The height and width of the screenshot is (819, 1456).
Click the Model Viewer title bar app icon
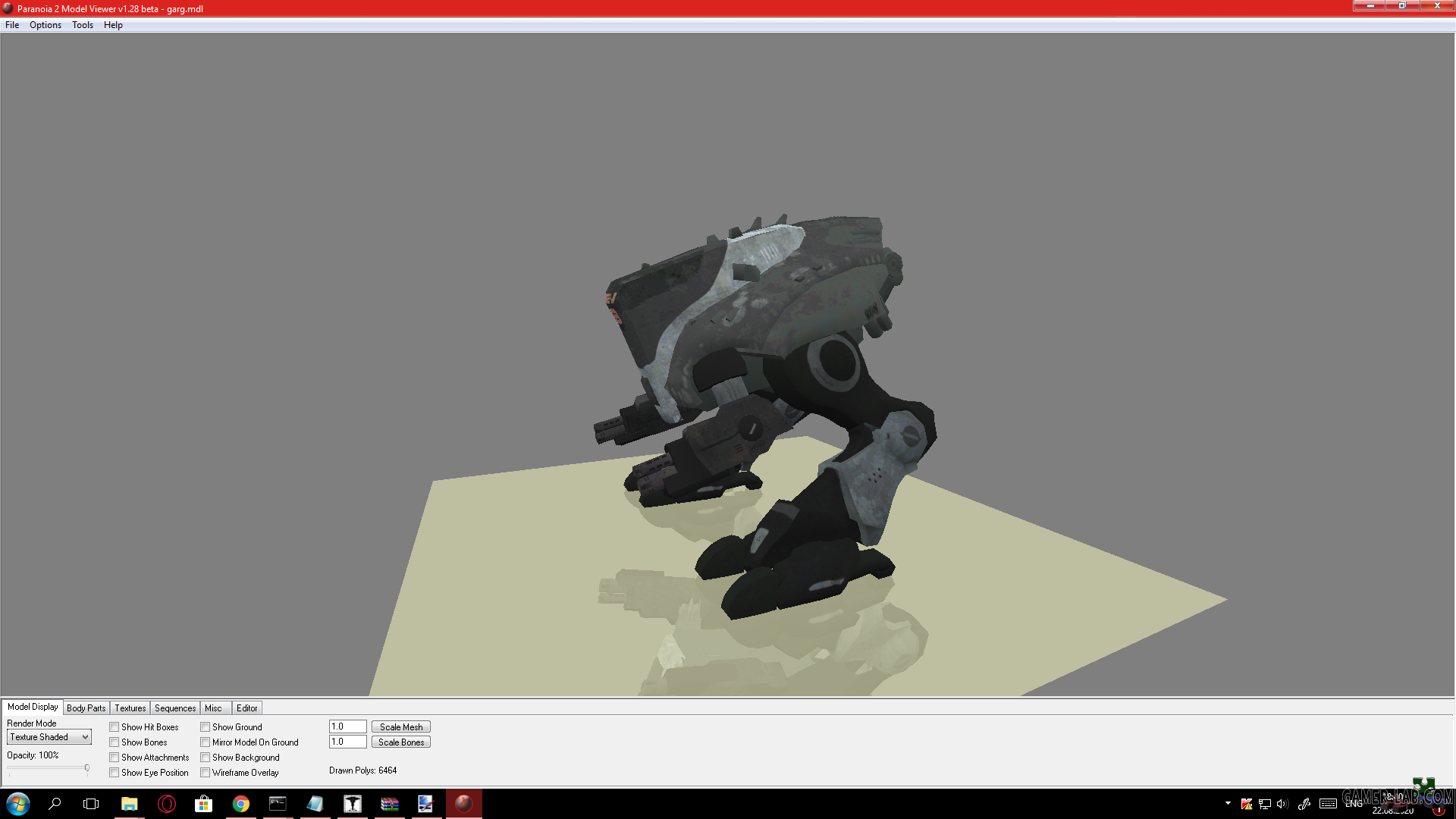pyautogui.click(x=8, y=8)
